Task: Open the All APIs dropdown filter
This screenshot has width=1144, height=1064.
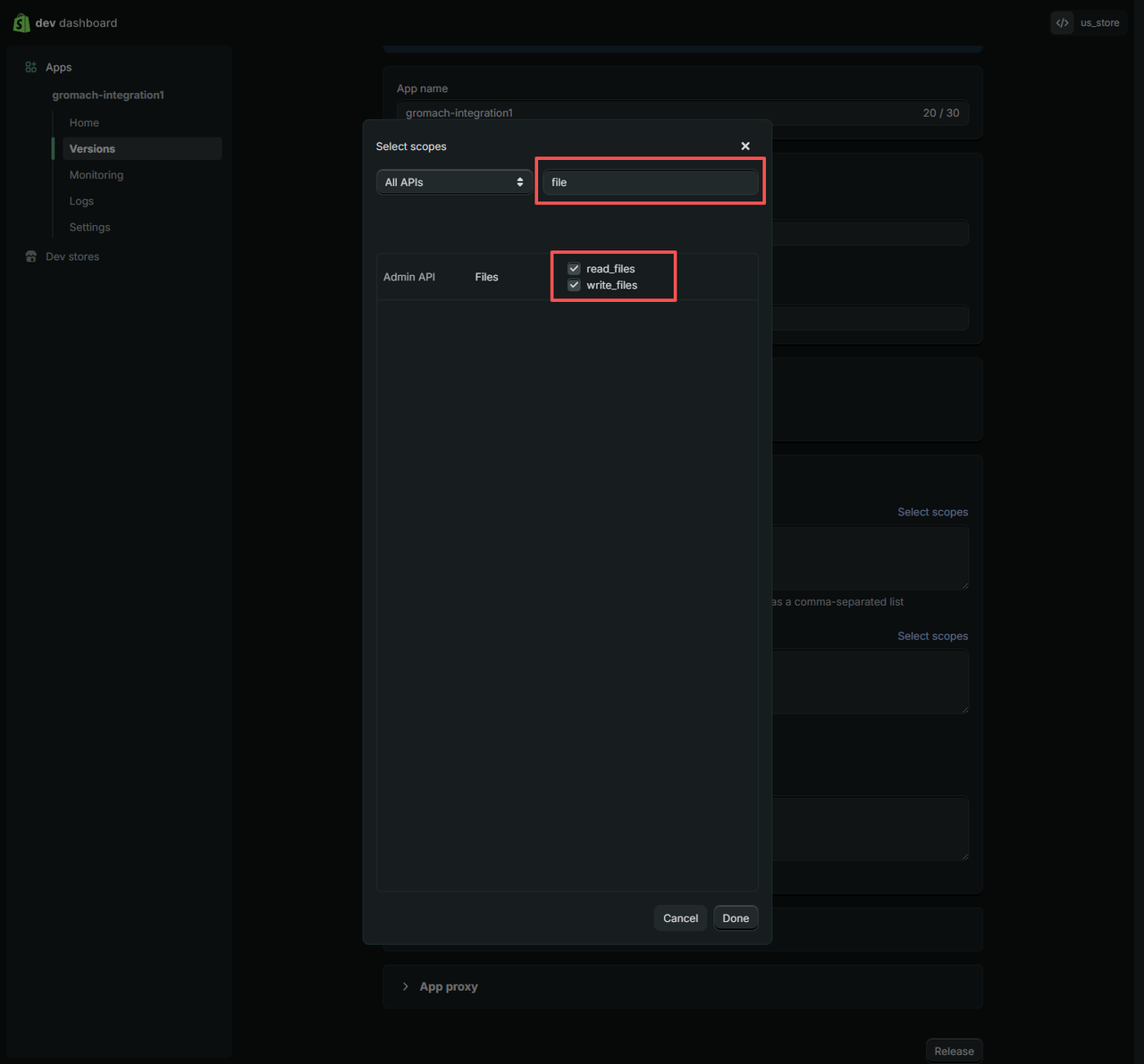Action: tap(453, 182)
